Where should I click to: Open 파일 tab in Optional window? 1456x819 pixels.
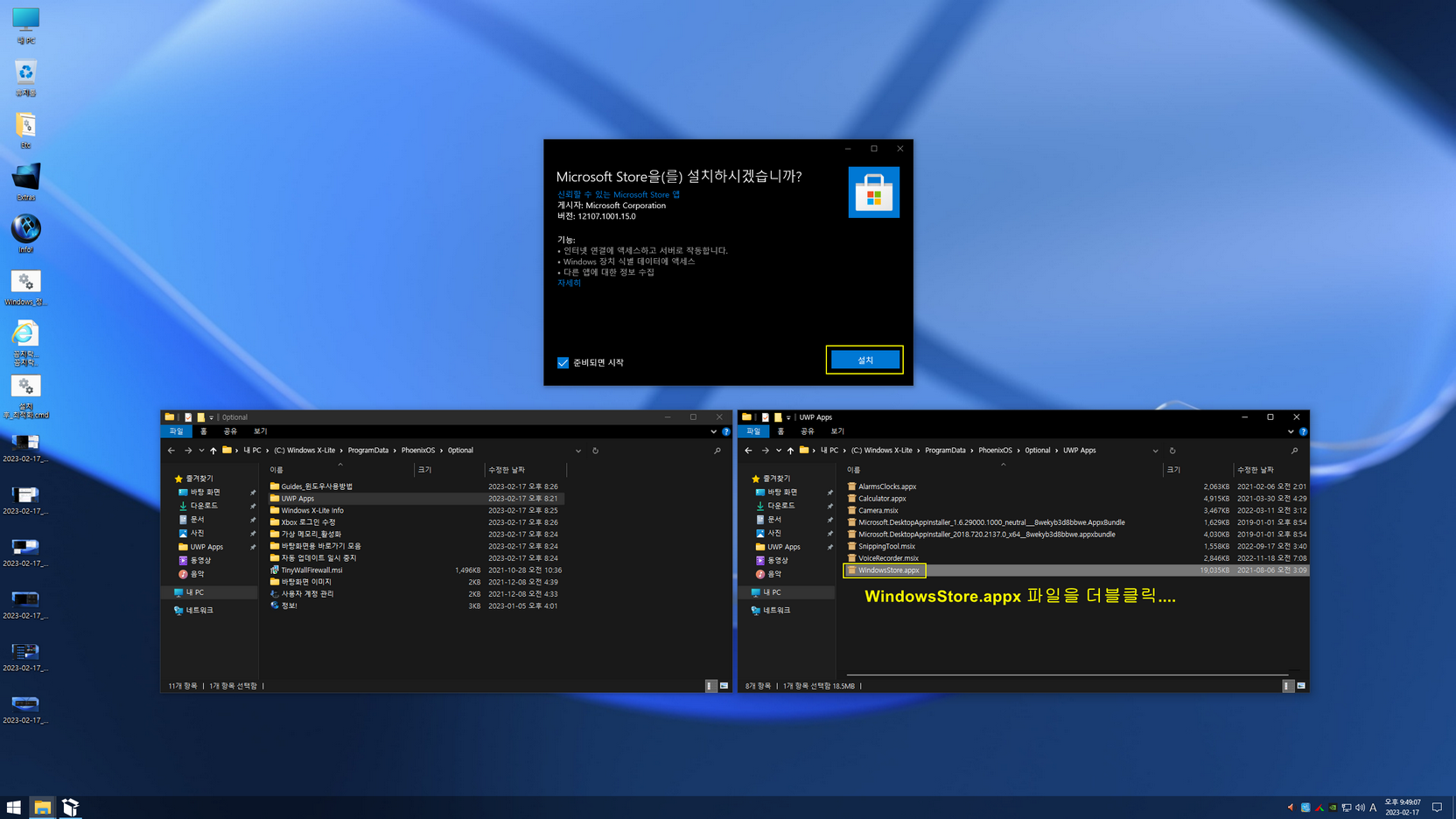(x=176, y=431)
